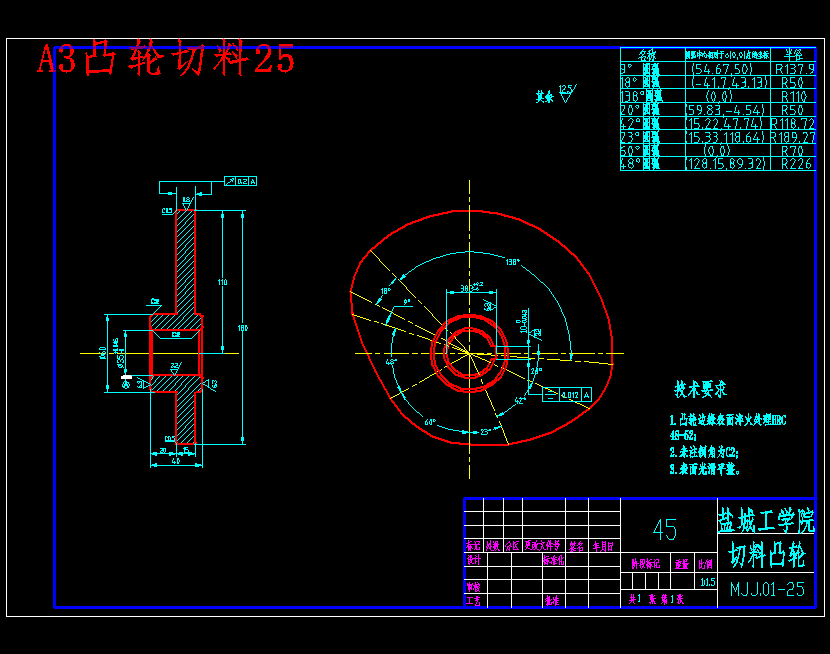The width and height of the screenshot is (830, 654).
Task: Click radius value 'R70'
Action: pos(792,151)
